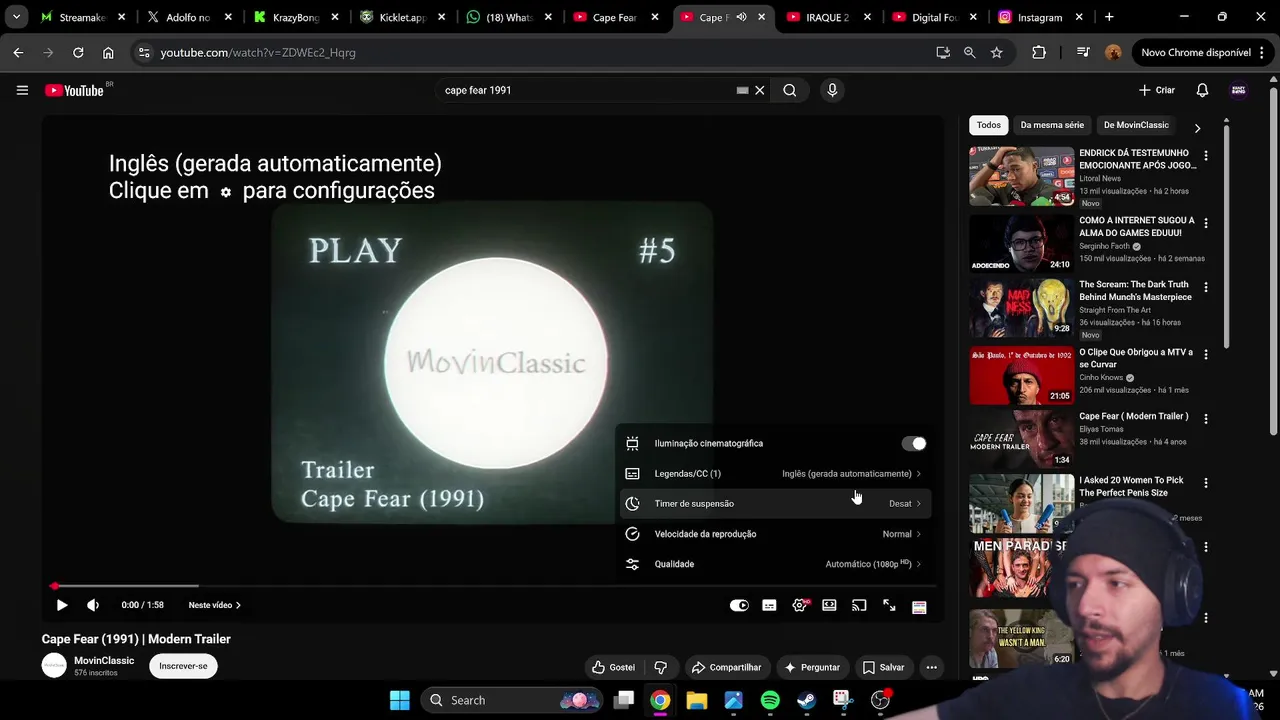Click the Salvar button

point(883,667)
